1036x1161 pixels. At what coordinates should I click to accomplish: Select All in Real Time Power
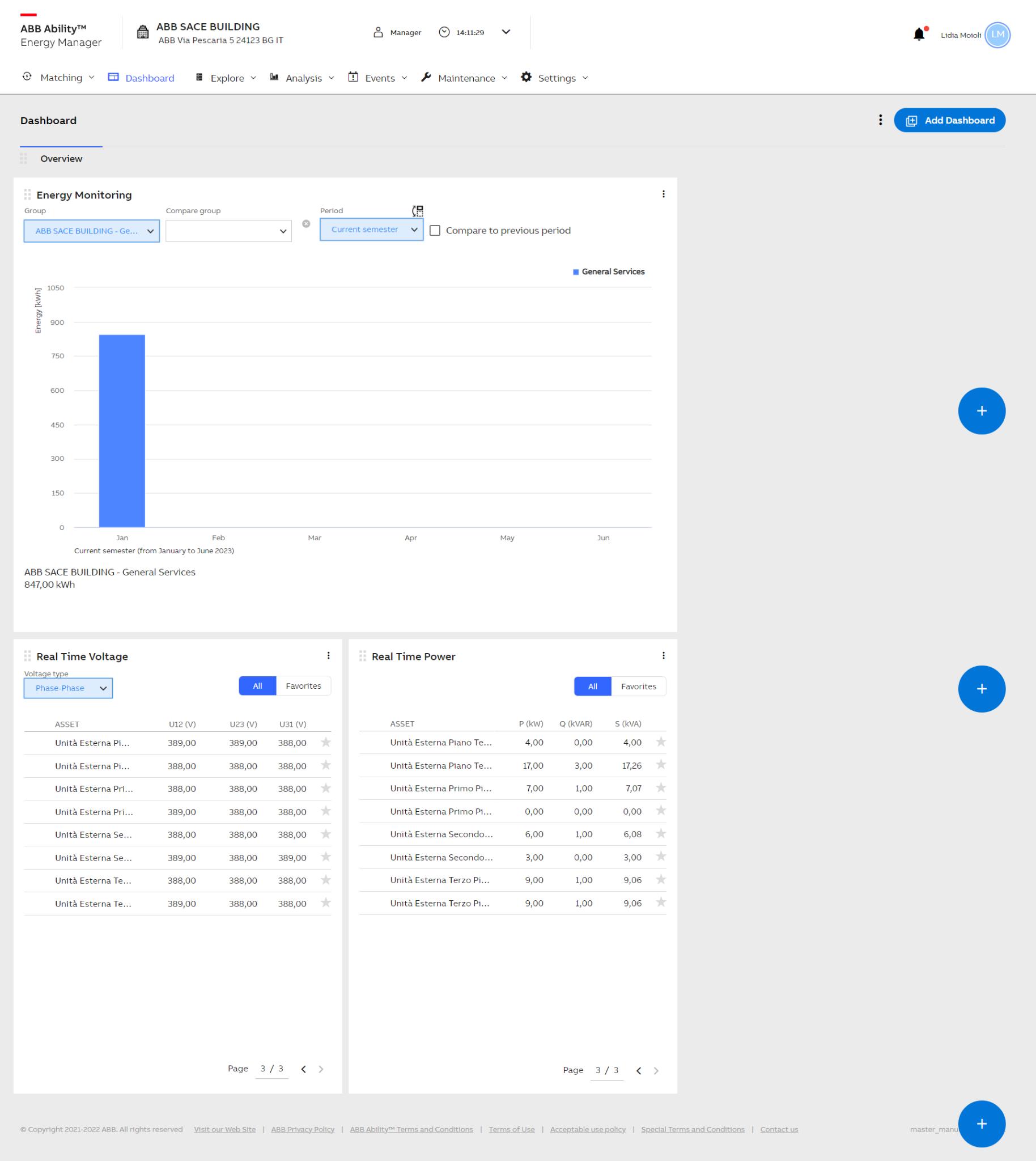(593, 687)
